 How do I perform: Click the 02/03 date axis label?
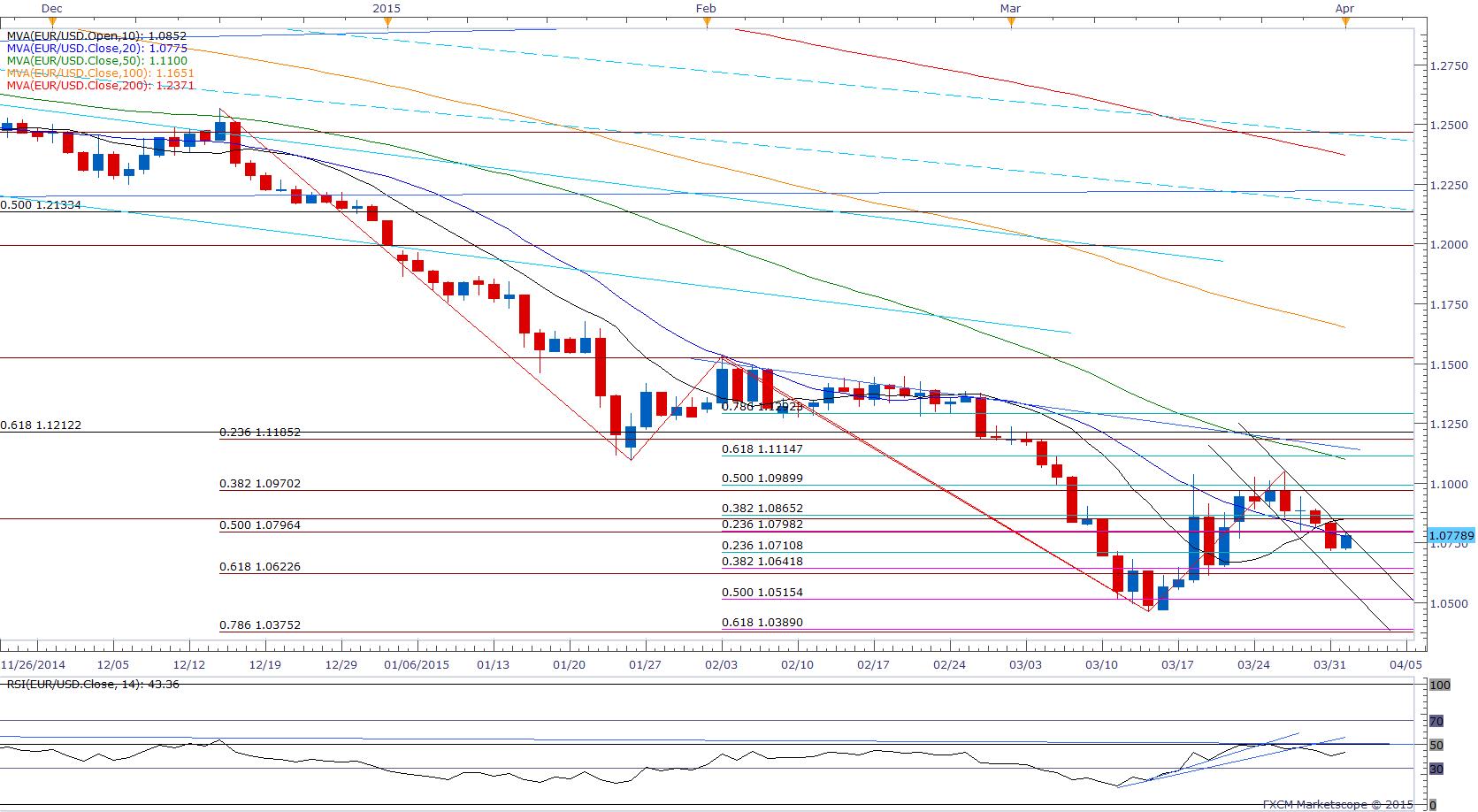click(721, 663)
